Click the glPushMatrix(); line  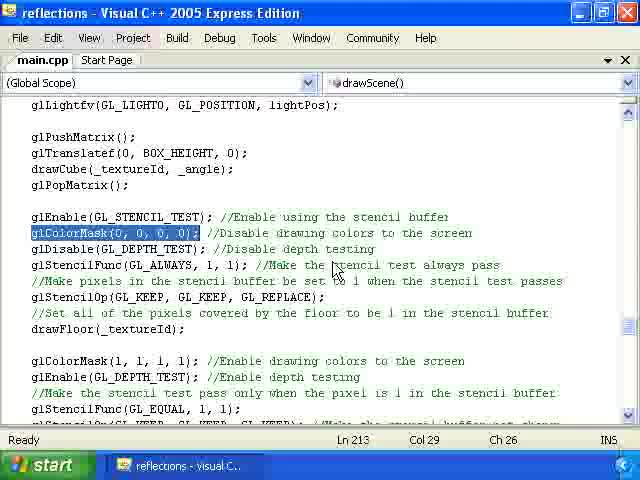click(x=83, y=137)
